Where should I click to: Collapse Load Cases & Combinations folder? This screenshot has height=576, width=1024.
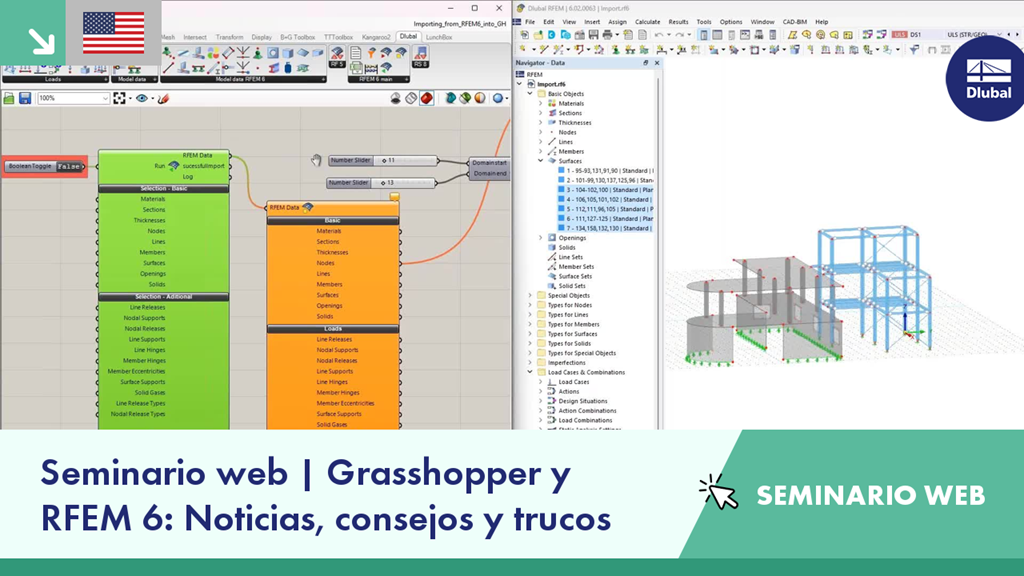(530, 372)
